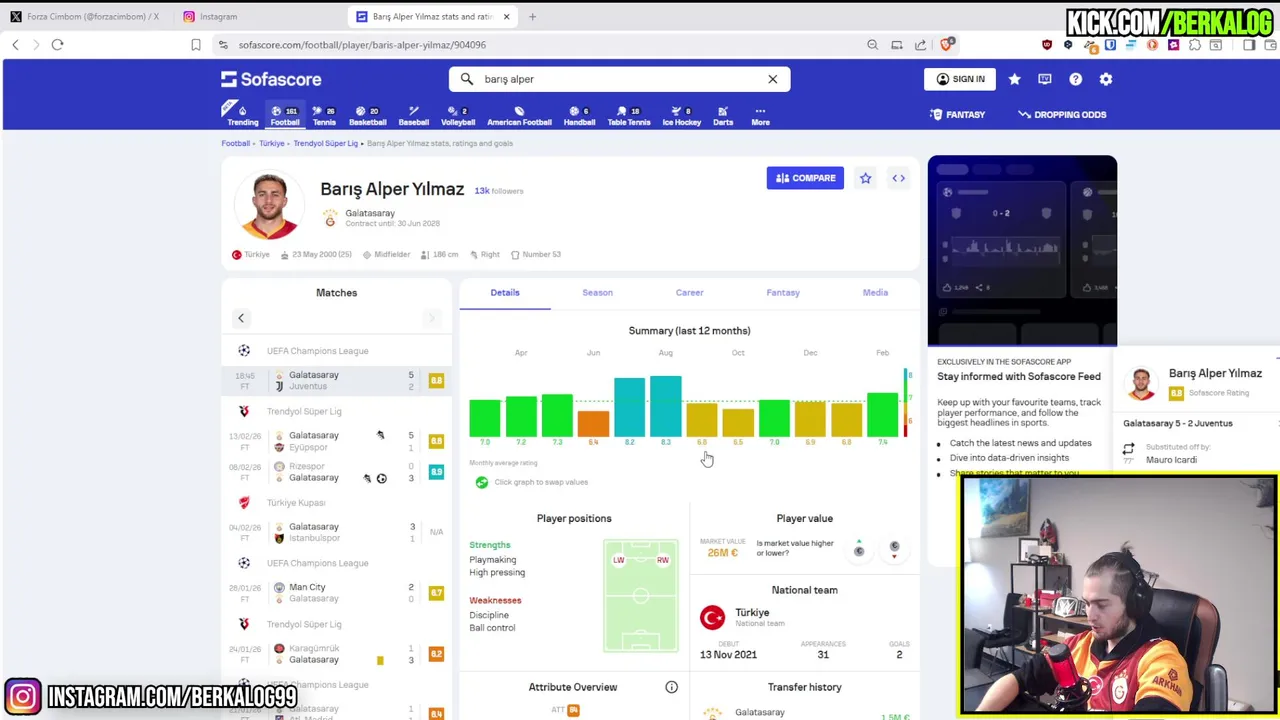Click the Sign In button
The image size is (1280, 720).
point(959,79)
